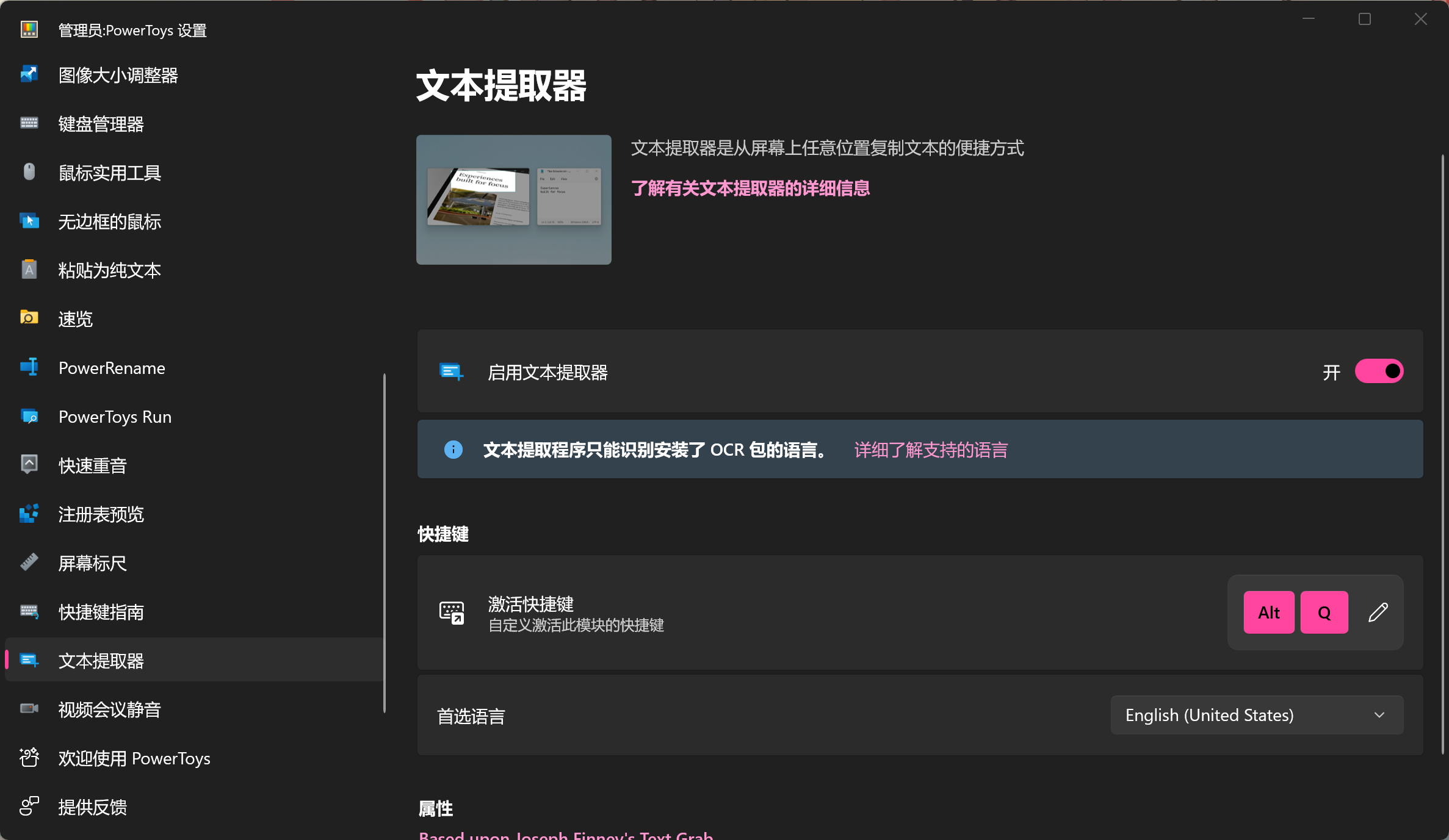The height and width of the screenshot is (840, 1449).
Task: Click the 属性 section heading
Action: pos(436,808)
